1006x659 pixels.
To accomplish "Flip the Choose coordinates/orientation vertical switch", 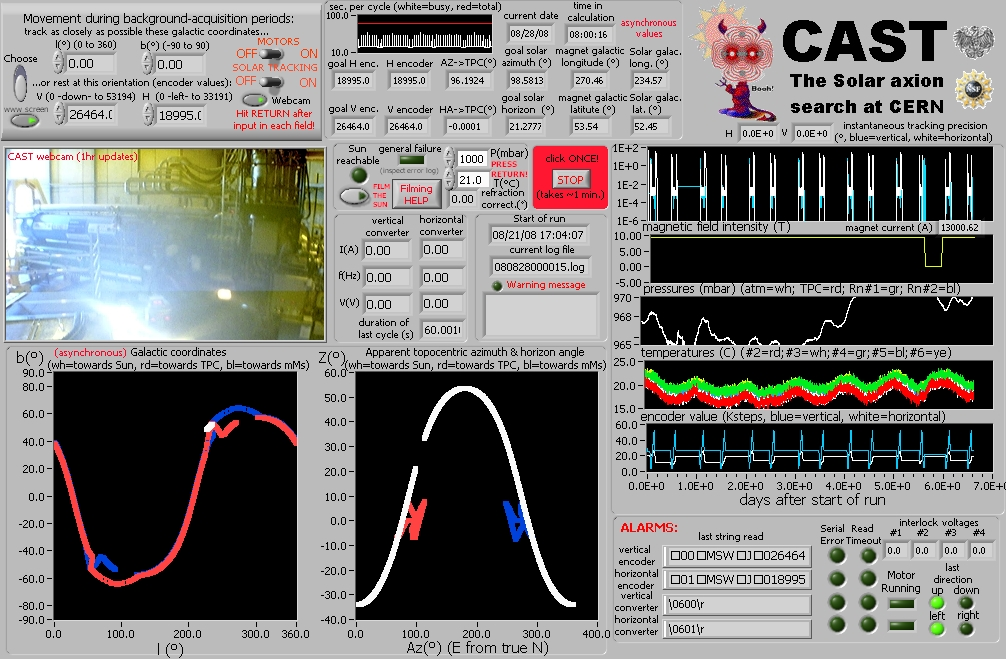I will point(20,83).
